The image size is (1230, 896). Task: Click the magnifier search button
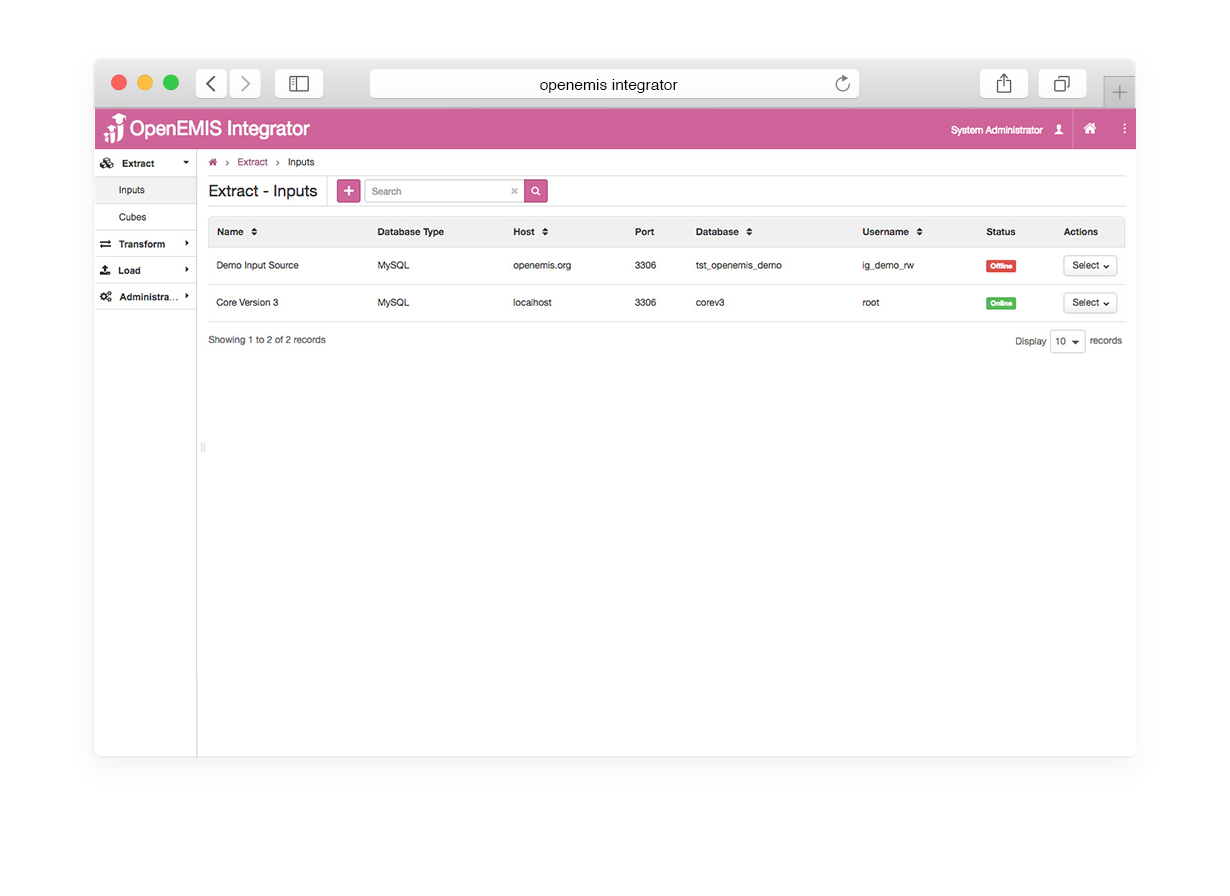pyautogui.click(x=536, y=191)
